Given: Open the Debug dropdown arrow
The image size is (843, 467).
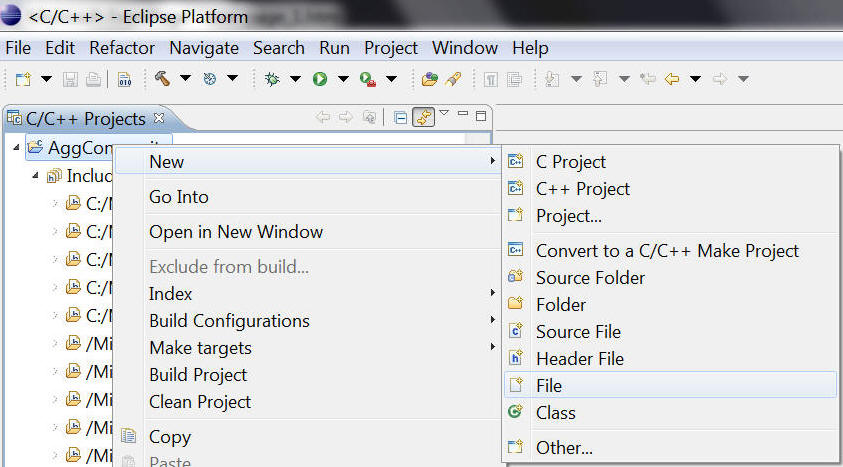Looking at the screenshot, I should 295,79.
